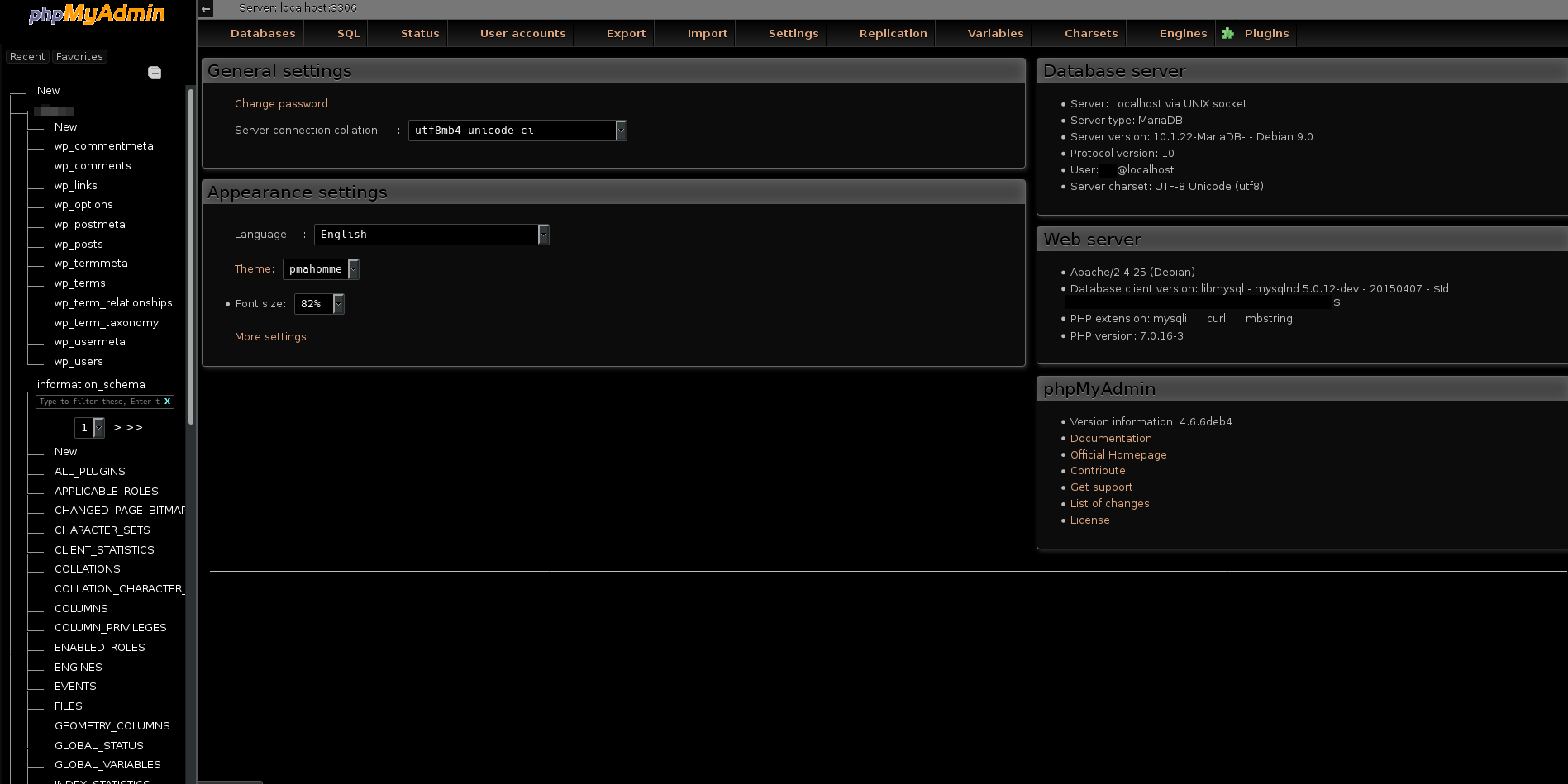
Task: Open the page number dropdown in tree
Action: tap(89, 428)
